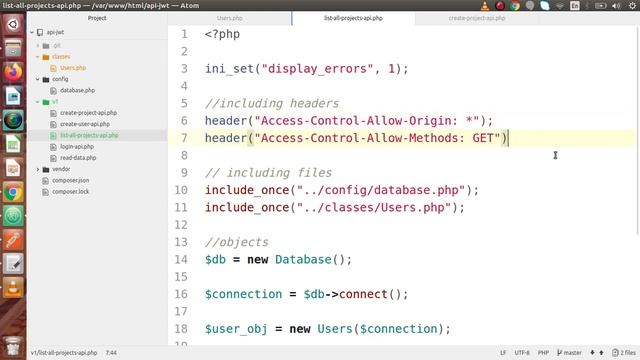Switch to create-project-api.php tab
Viewport: 640px width, 360px height.
click(x=477, y=18)
